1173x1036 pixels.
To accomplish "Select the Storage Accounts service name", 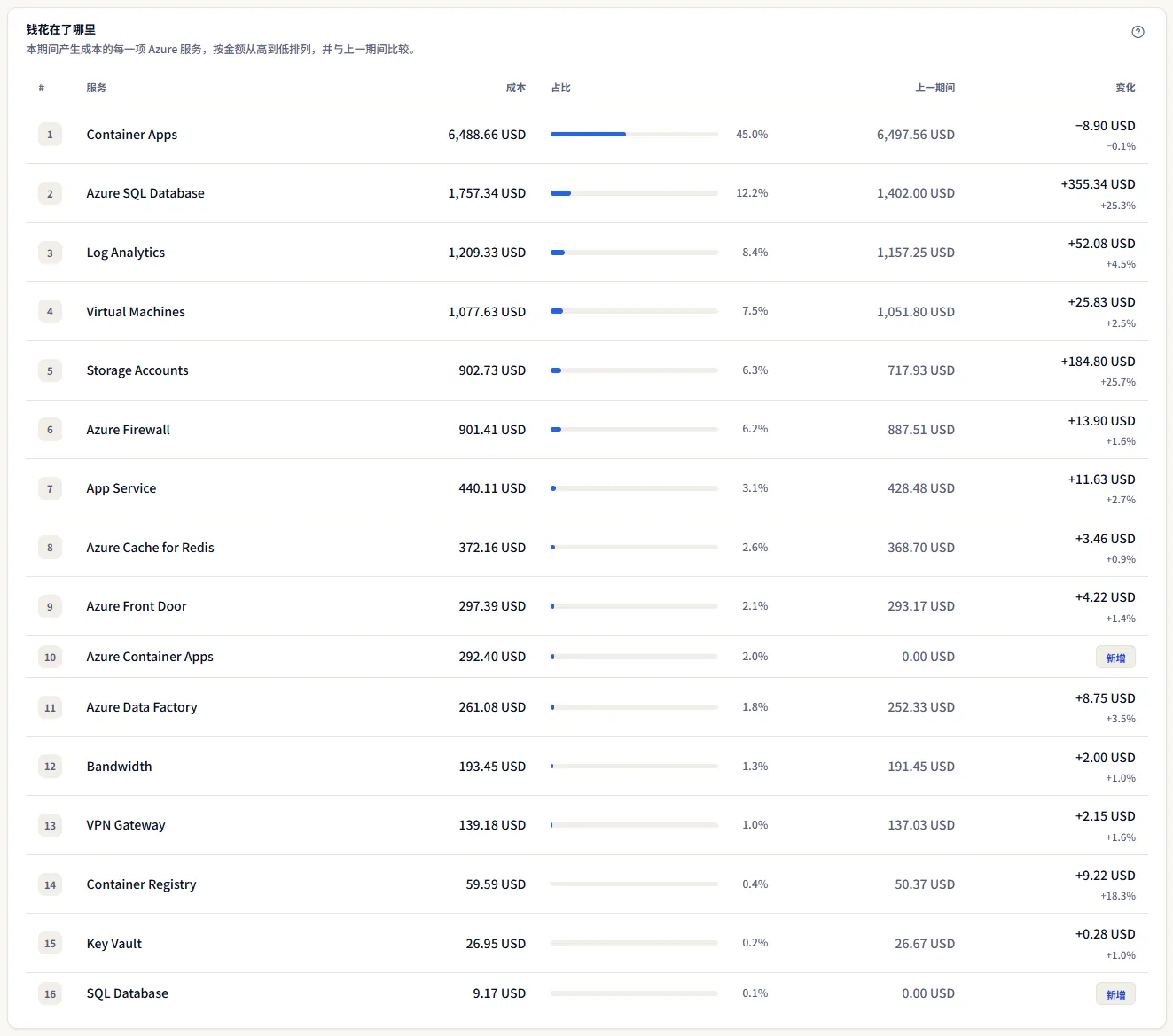I will click(x=137, y=370).
